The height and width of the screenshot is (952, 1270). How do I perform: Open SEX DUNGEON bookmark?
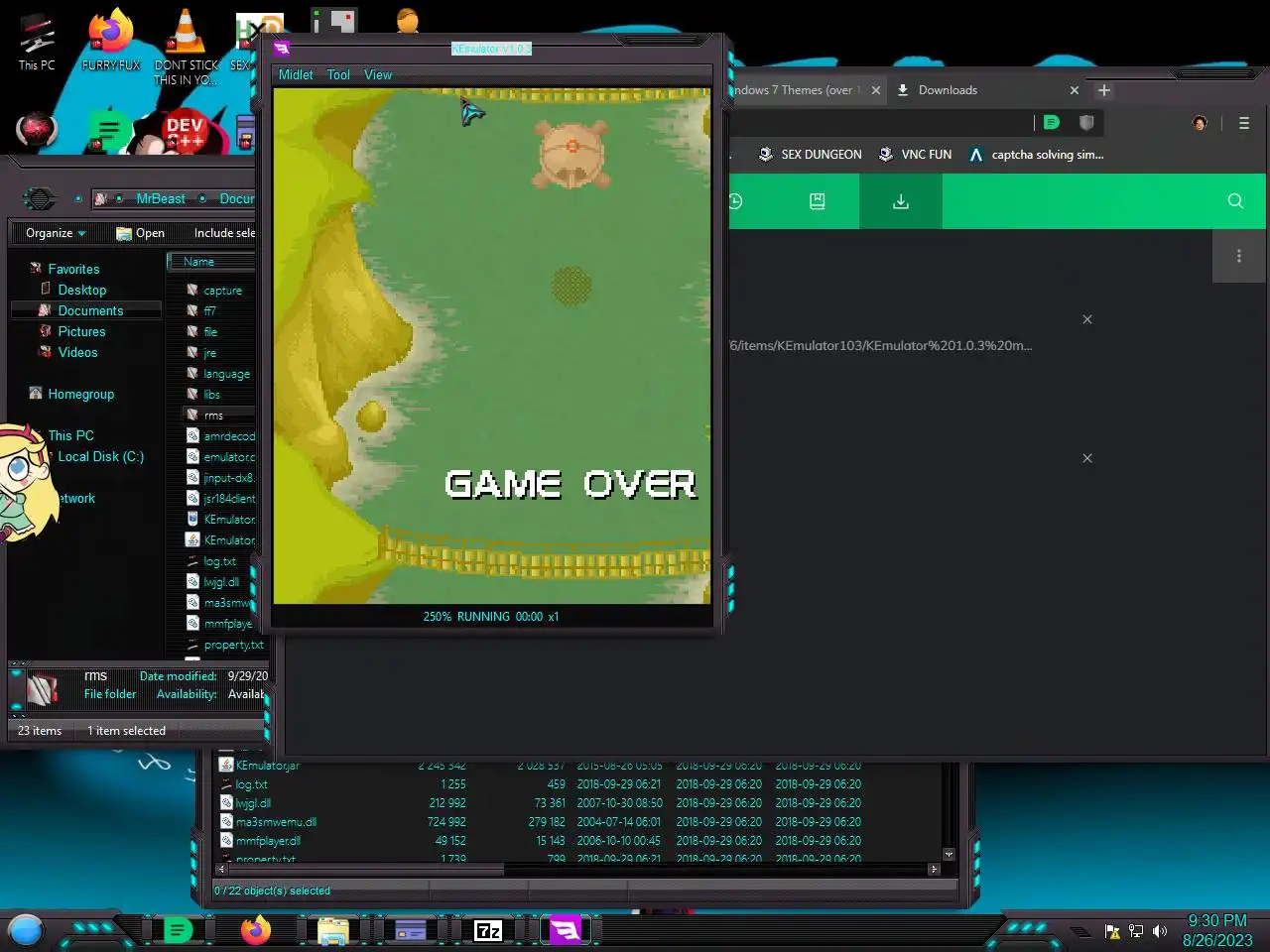810,155
